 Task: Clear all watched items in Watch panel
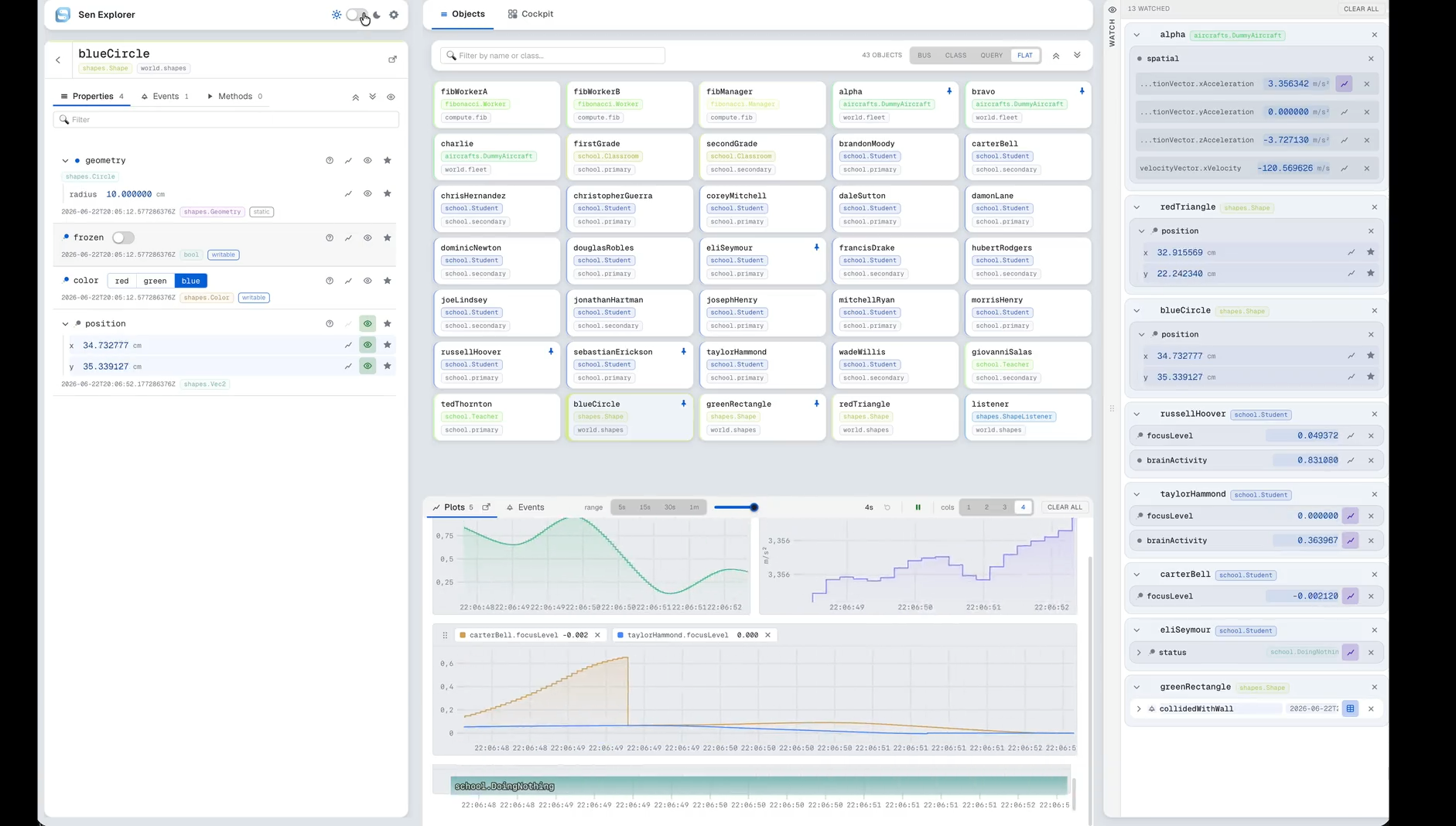(1361, 9)
